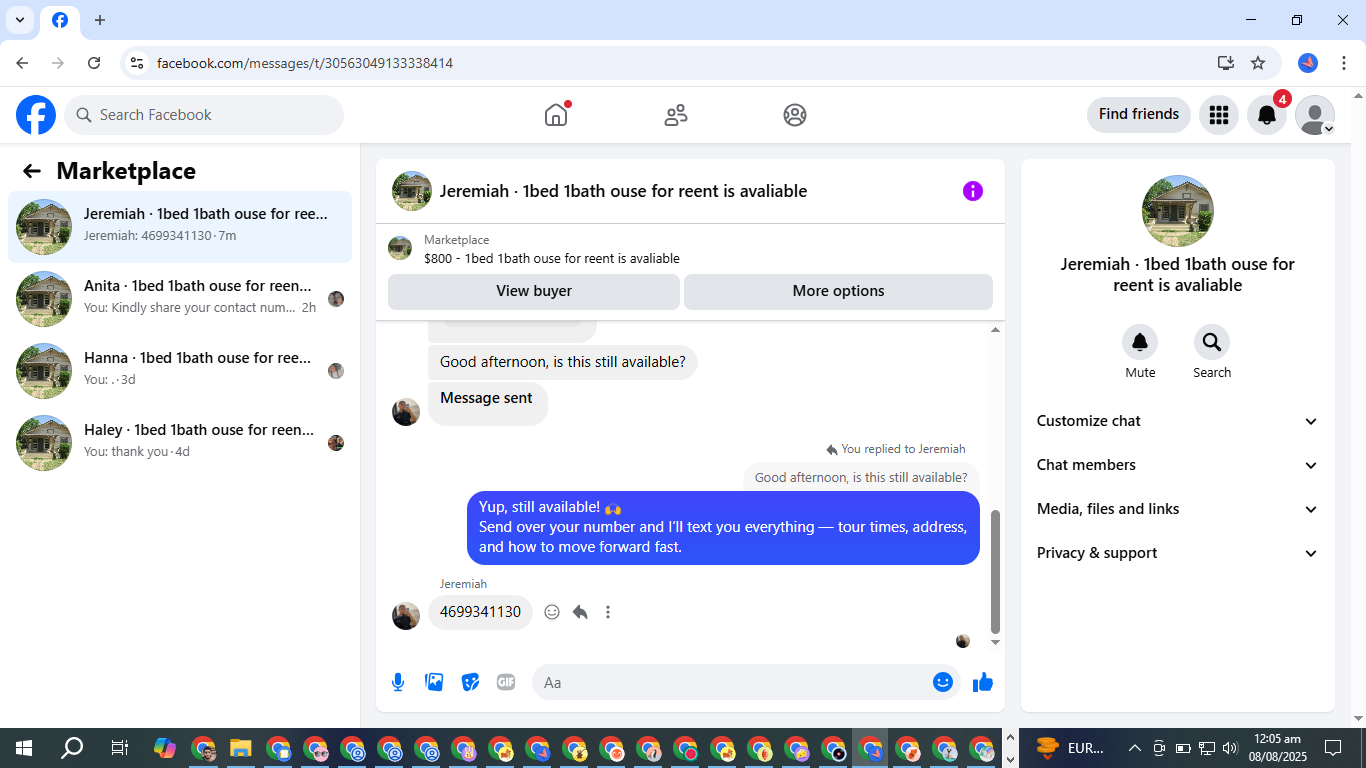This screenshot has width=1366, height=768.
Task: Open the Home feed icon
Action: pos(556,115)
